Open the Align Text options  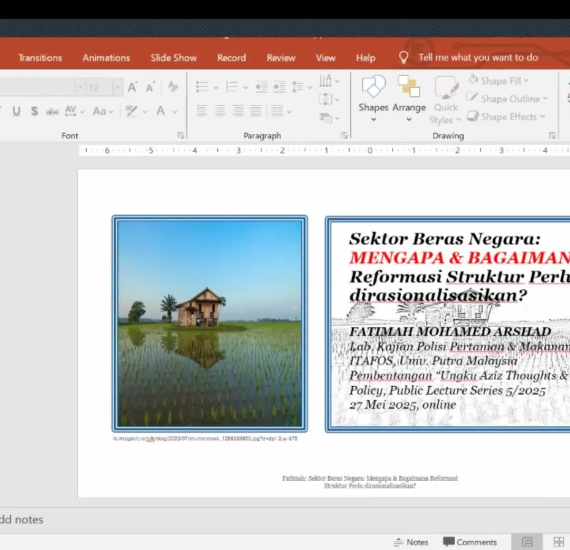[329, 99]
